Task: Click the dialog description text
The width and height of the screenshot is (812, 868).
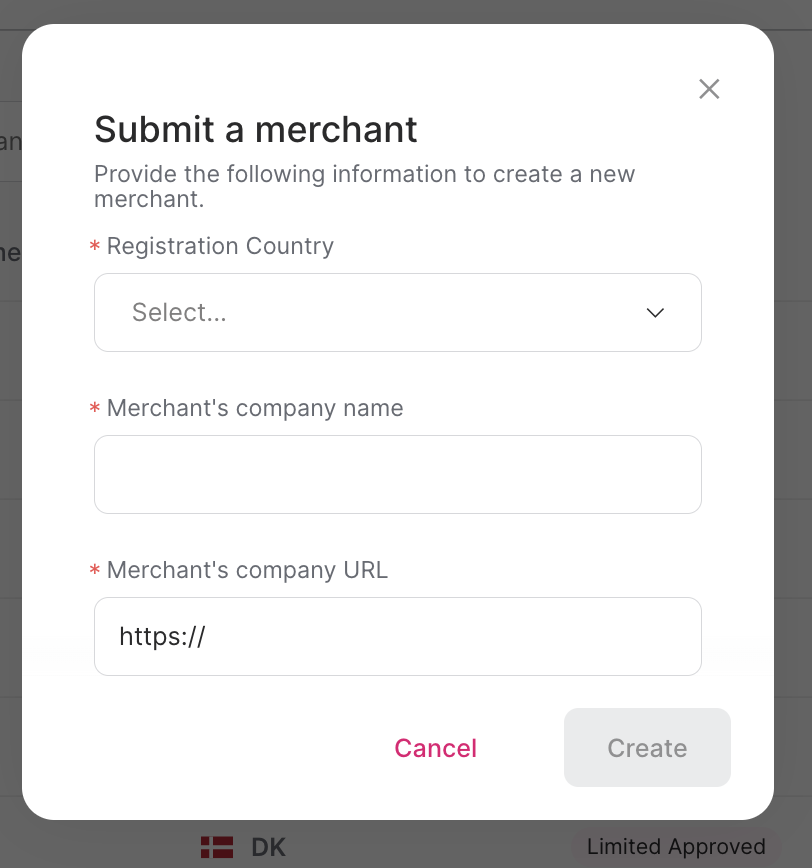Action: (364, 186)
